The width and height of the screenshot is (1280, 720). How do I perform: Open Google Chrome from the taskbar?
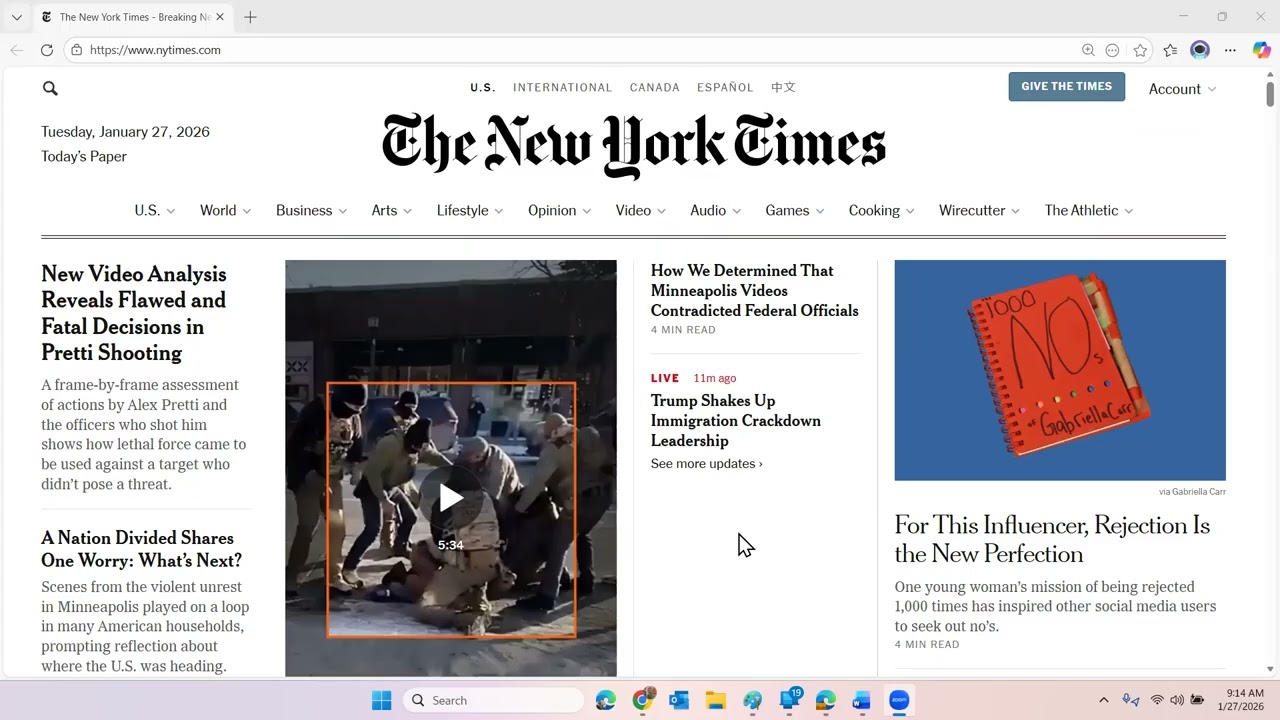click(x=643, y=700)
